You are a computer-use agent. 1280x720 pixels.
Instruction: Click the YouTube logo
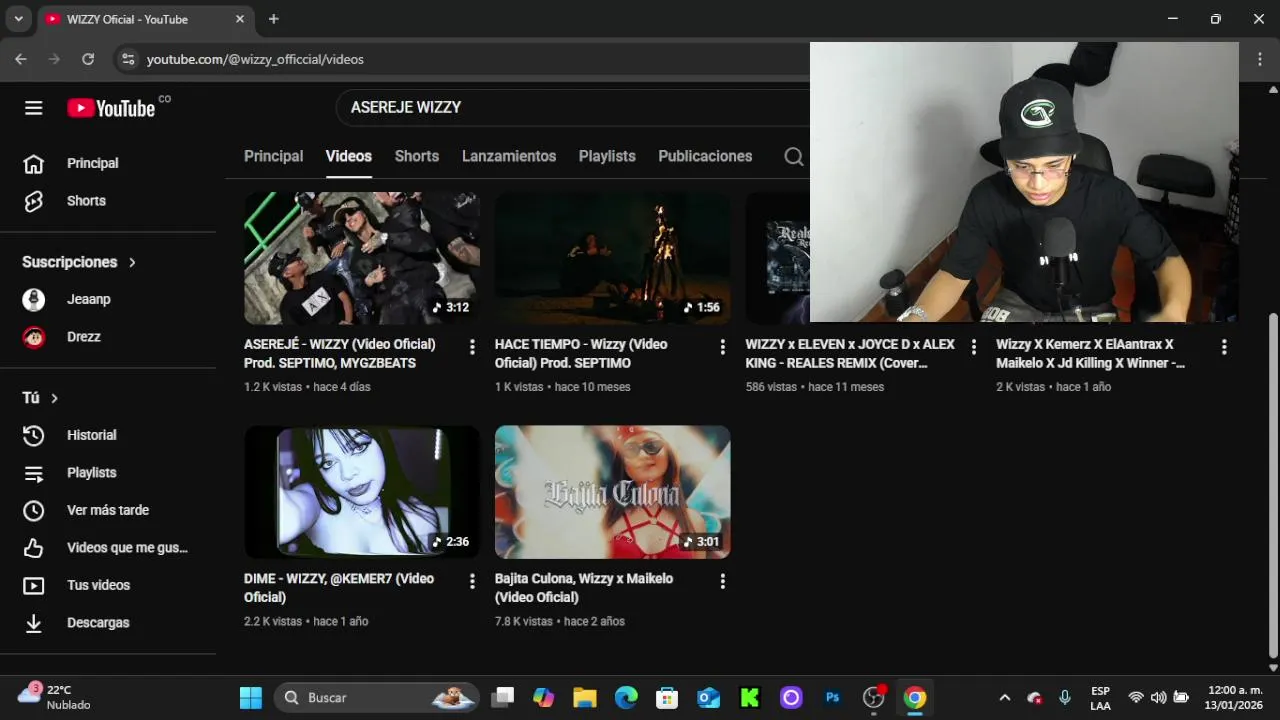(x=111, y=108)
